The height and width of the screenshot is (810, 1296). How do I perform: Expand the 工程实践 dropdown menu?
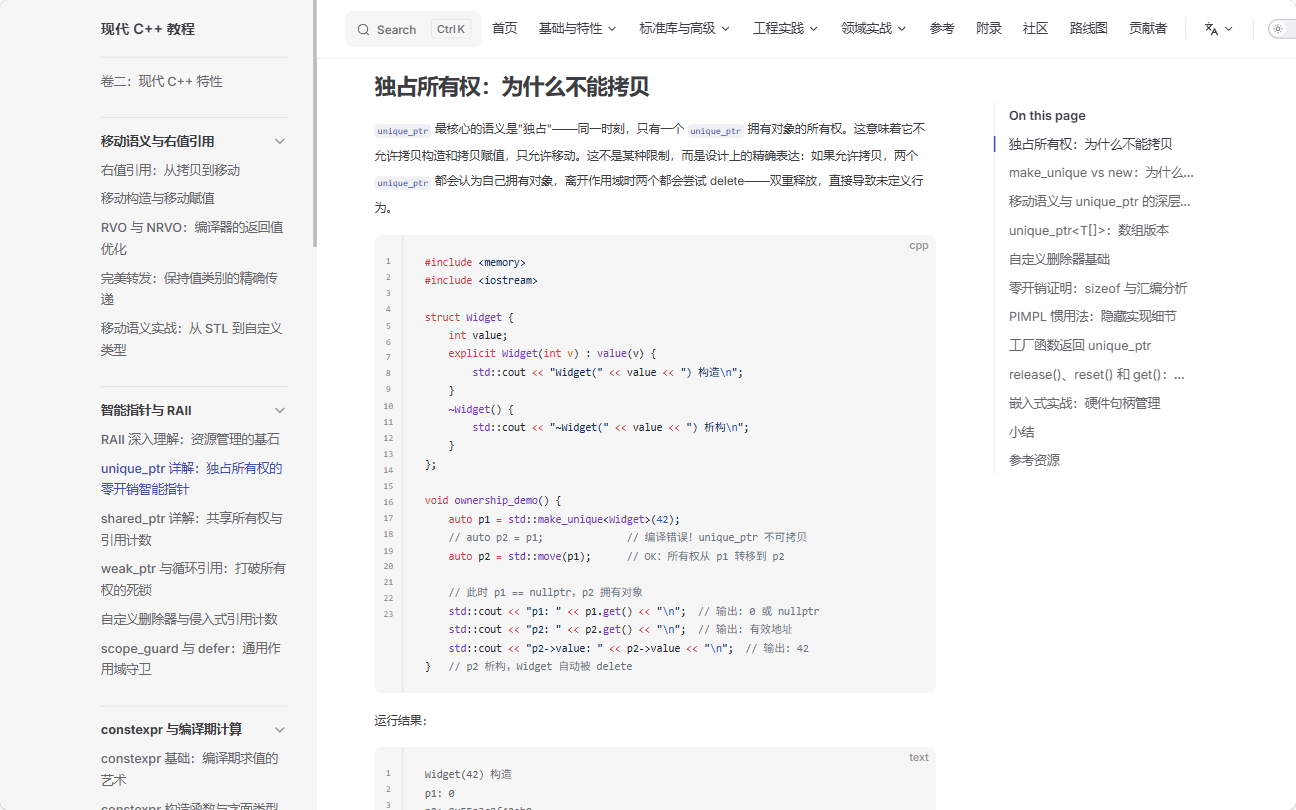point(786,29)
